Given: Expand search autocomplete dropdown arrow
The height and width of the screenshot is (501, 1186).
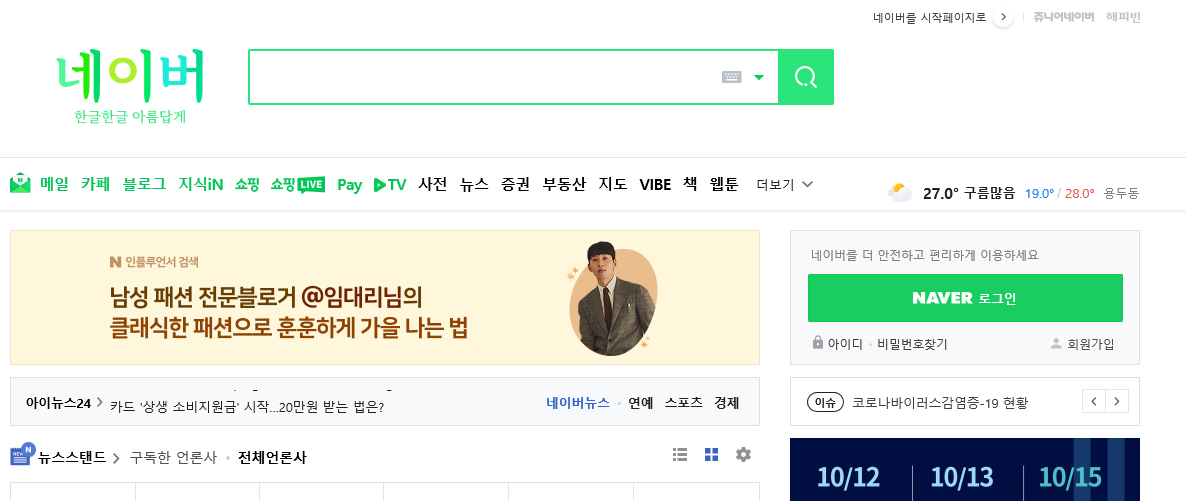Looking at the screenshot, I should 759,77.
